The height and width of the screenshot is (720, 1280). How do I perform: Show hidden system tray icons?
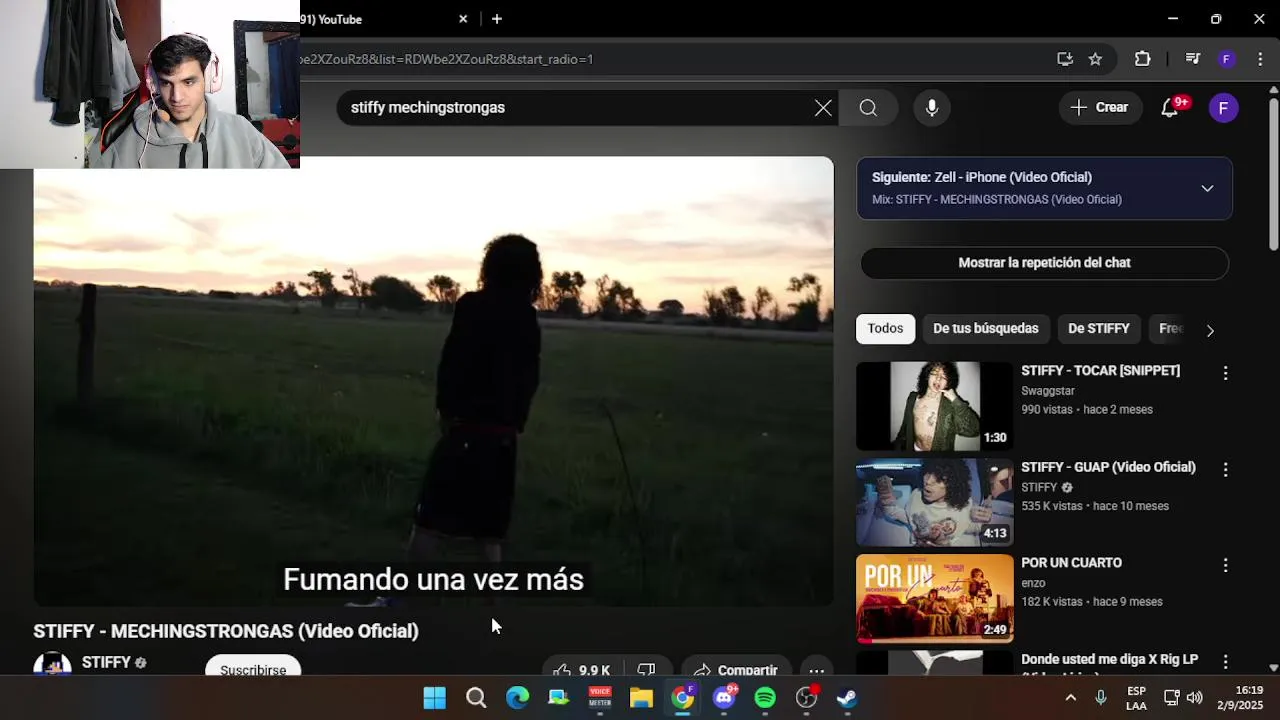click(1070, 698)
